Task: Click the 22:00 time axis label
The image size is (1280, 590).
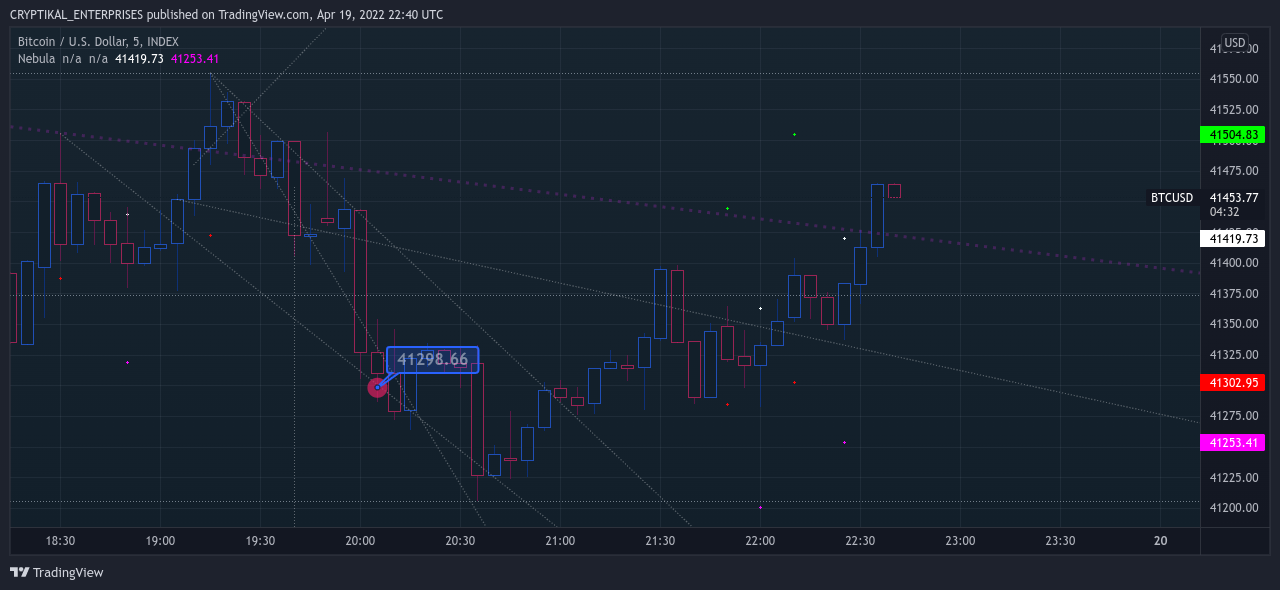Action: [760, 541]
